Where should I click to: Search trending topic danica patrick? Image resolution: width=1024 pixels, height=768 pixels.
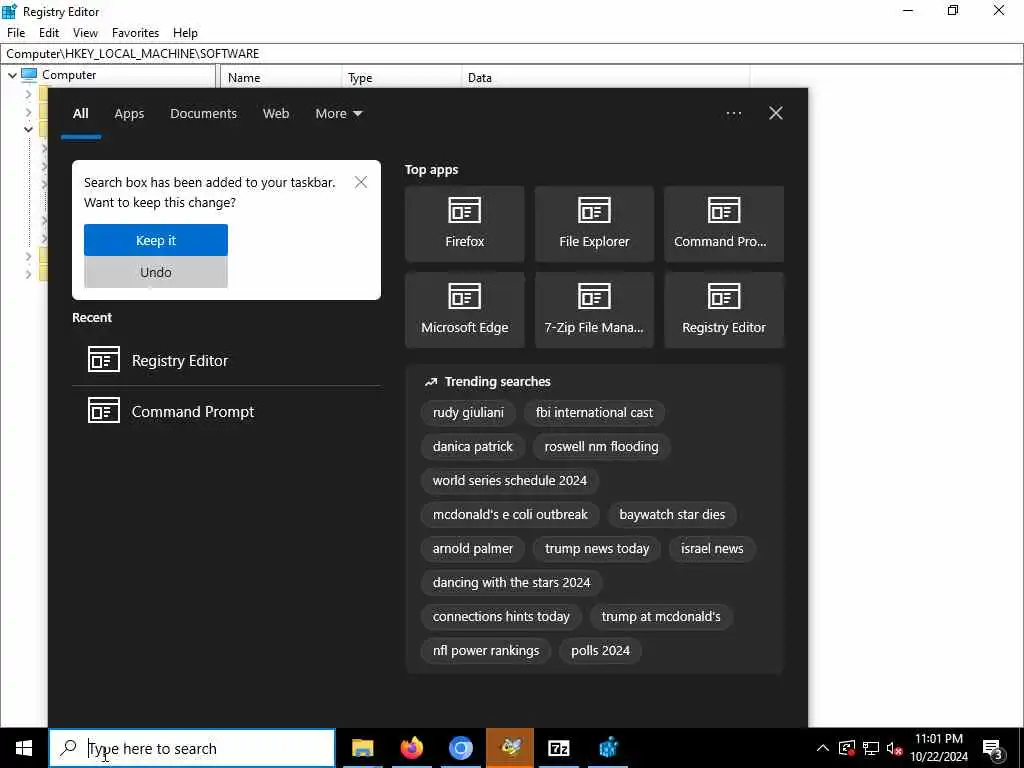(473, 447)
